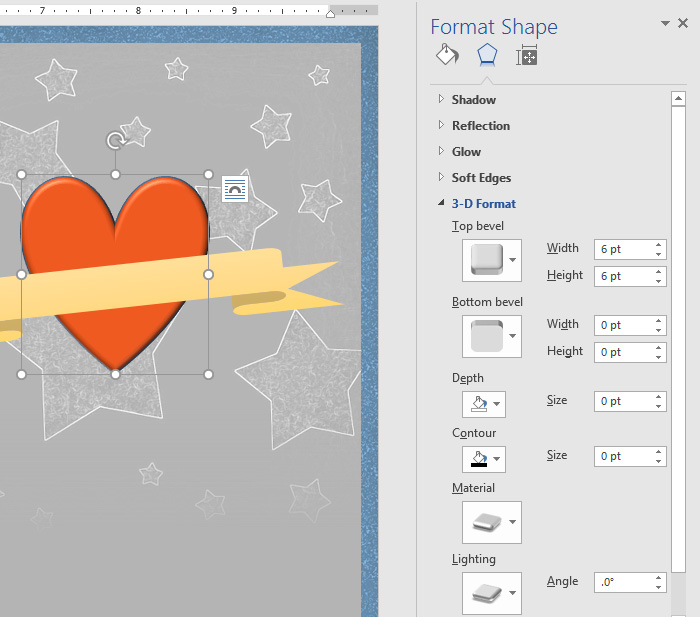Open the Lighting preset dropdown
The height and width of the screenshot is (617, 700).
click(491, 593)
